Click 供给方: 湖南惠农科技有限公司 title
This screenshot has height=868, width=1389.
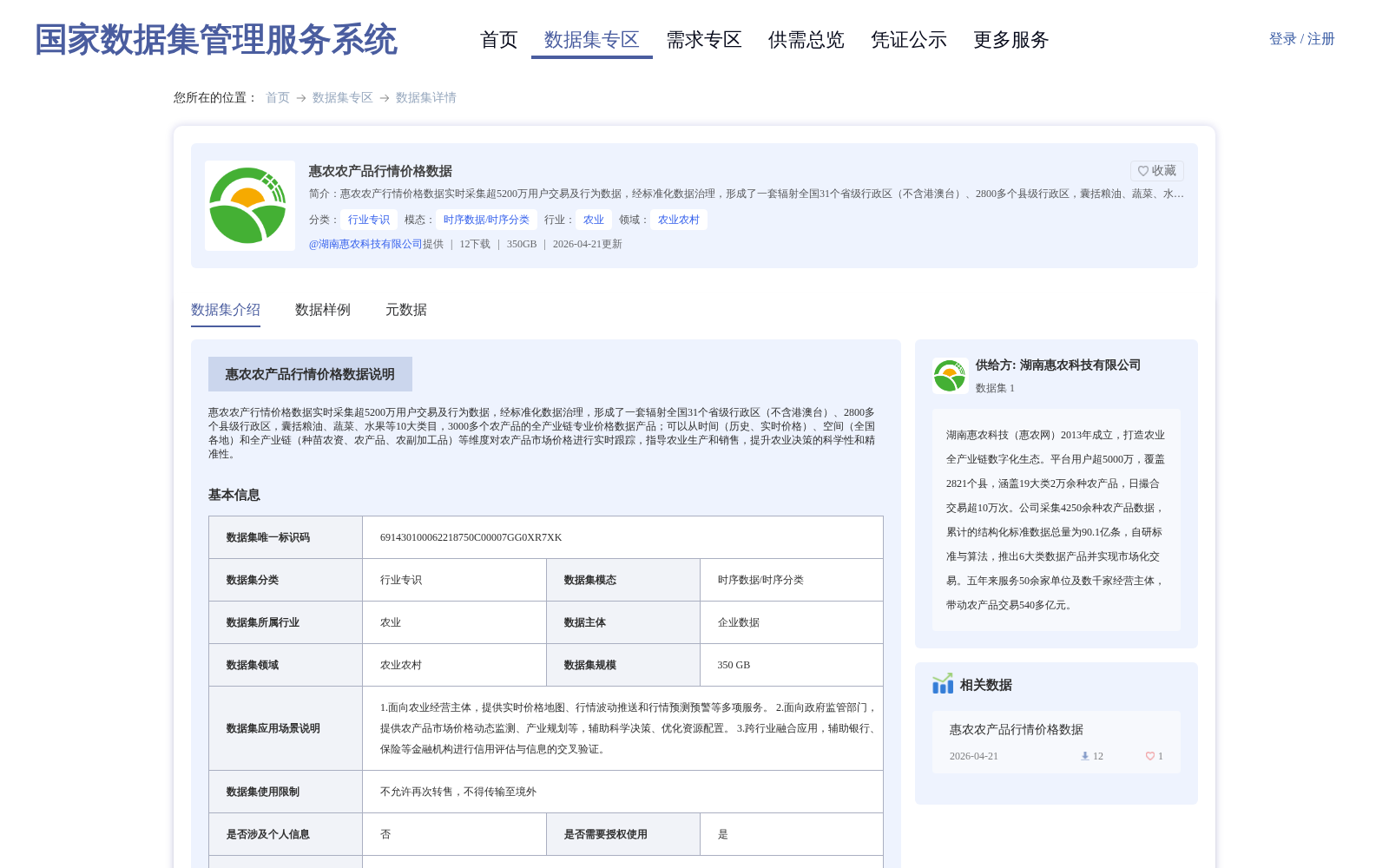[1058, 365]
